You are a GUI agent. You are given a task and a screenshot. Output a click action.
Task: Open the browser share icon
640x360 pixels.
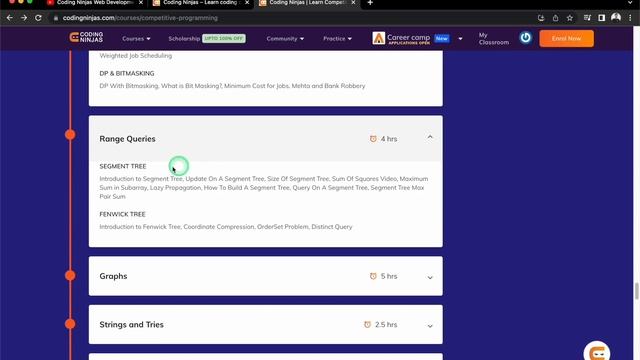tap(556, 18)
